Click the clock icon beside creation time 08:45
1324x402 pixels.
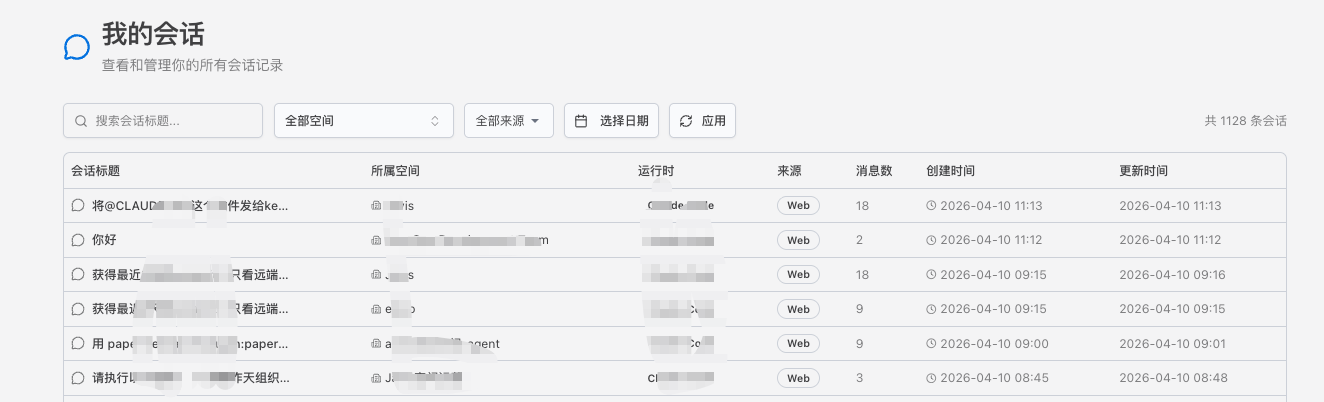[932, 379]
